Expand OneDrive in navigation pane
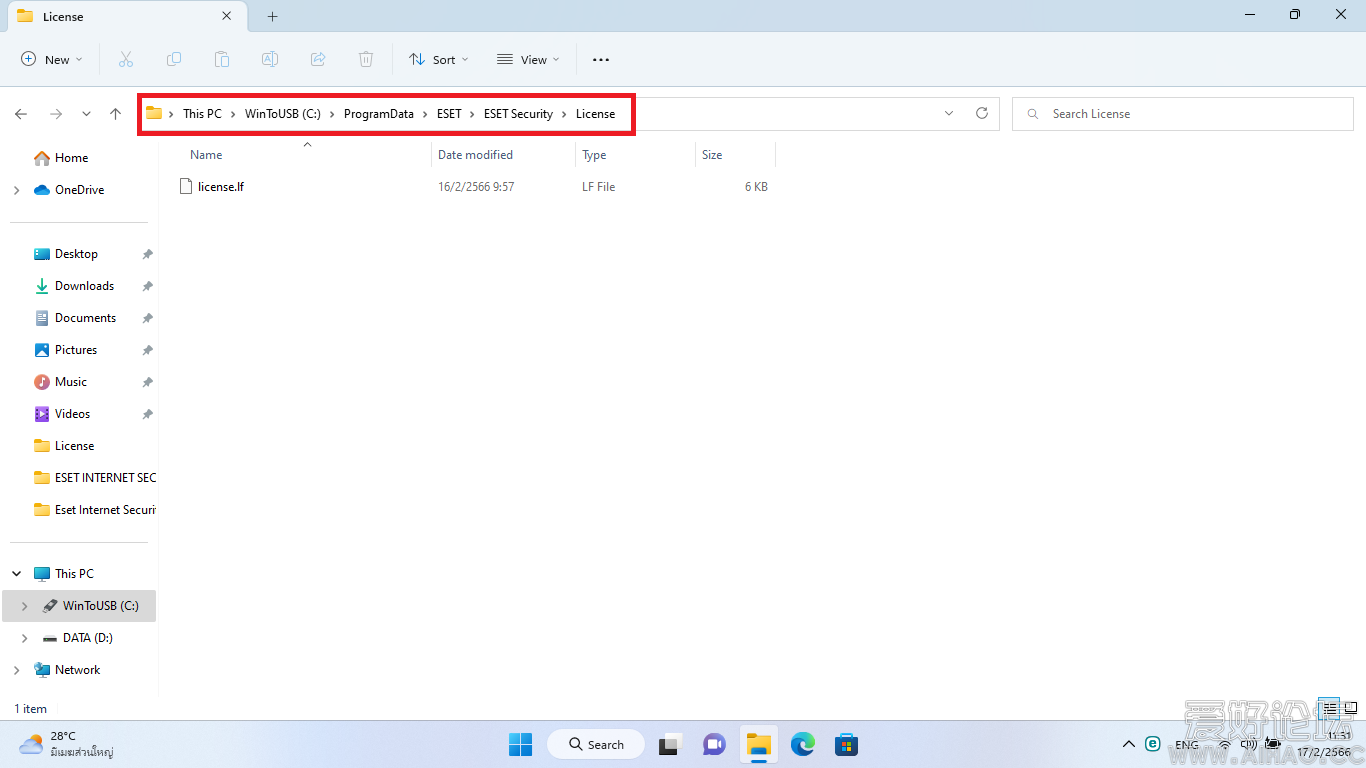This screenshot has height=768, width=1366. 16,190
